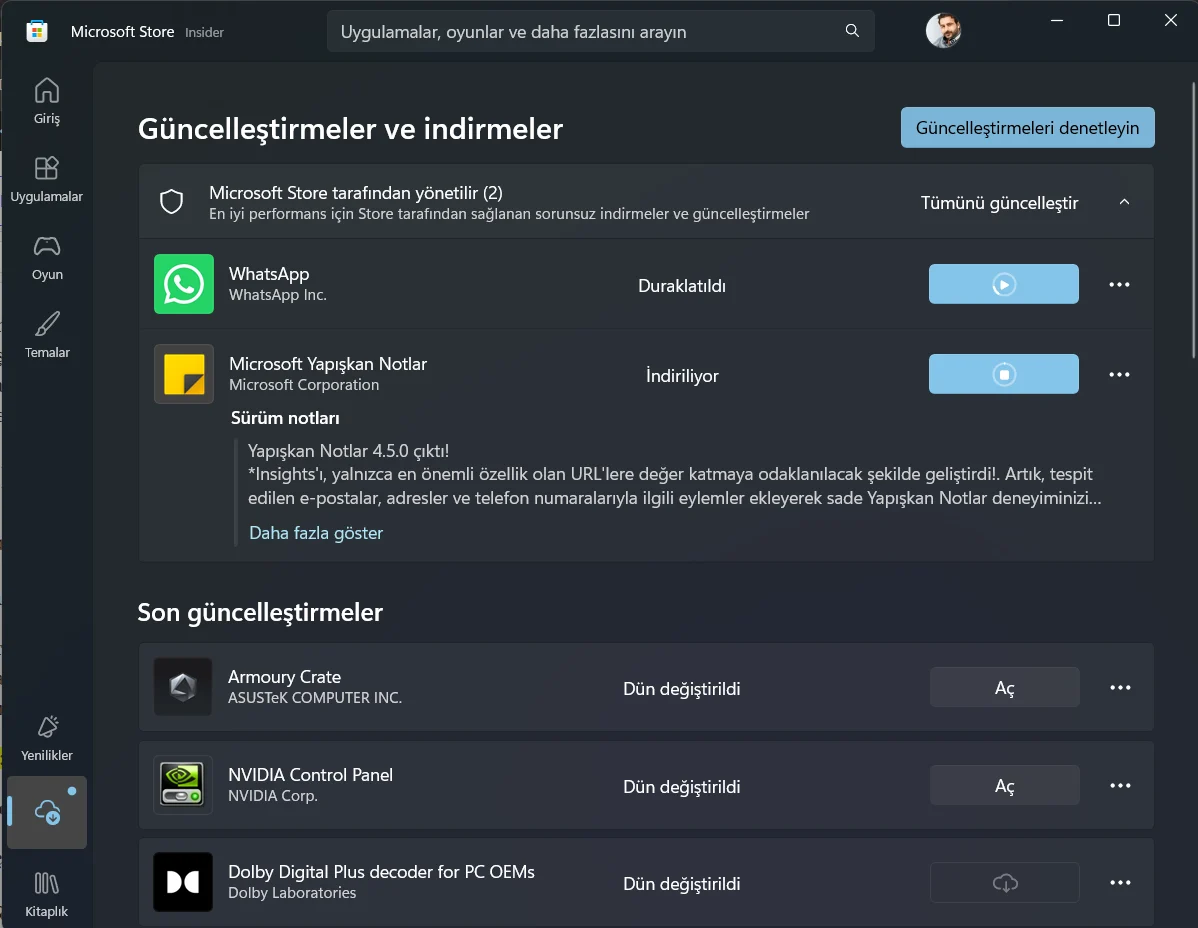
Task: Click the NVIDIA Control Panel app icon
Action: (x=183, y=784)
